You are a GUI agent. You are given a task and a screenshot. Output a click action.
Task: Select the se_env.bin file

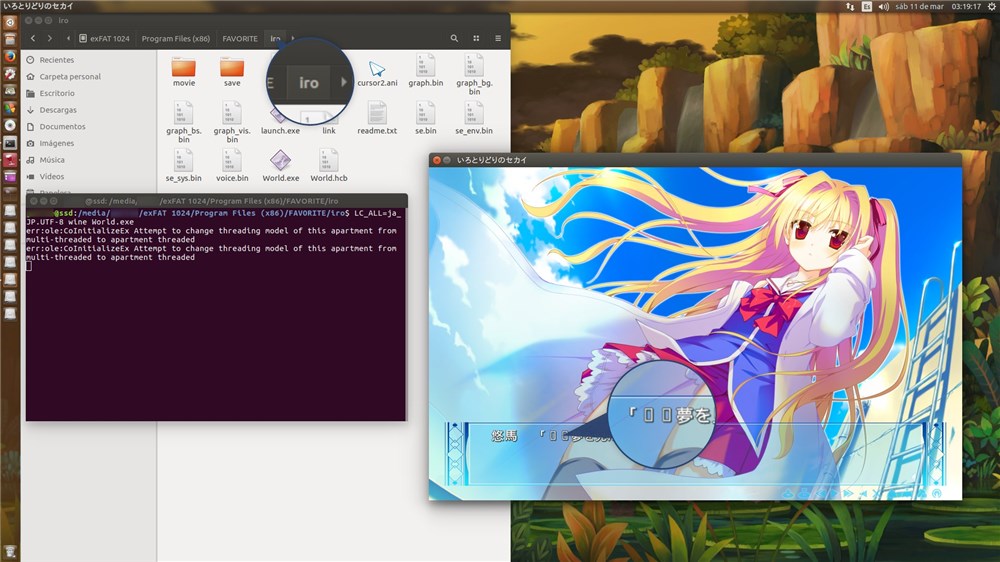pos(474,118)
